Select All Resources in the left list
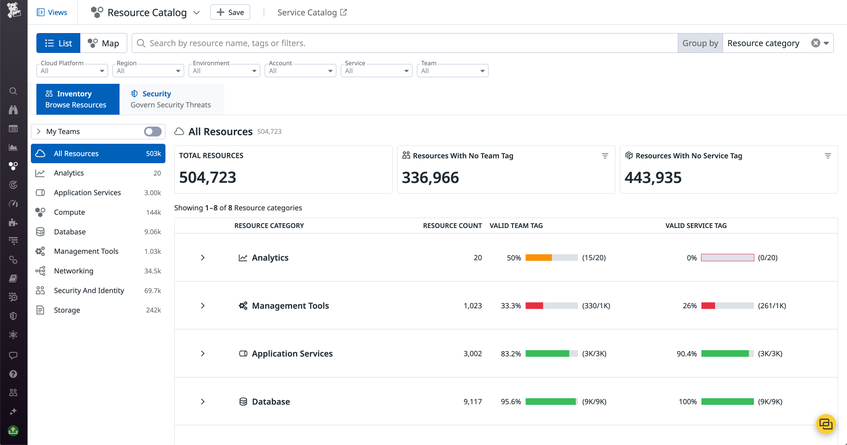This screenshot has height=445, width=847. click(98, 153)
